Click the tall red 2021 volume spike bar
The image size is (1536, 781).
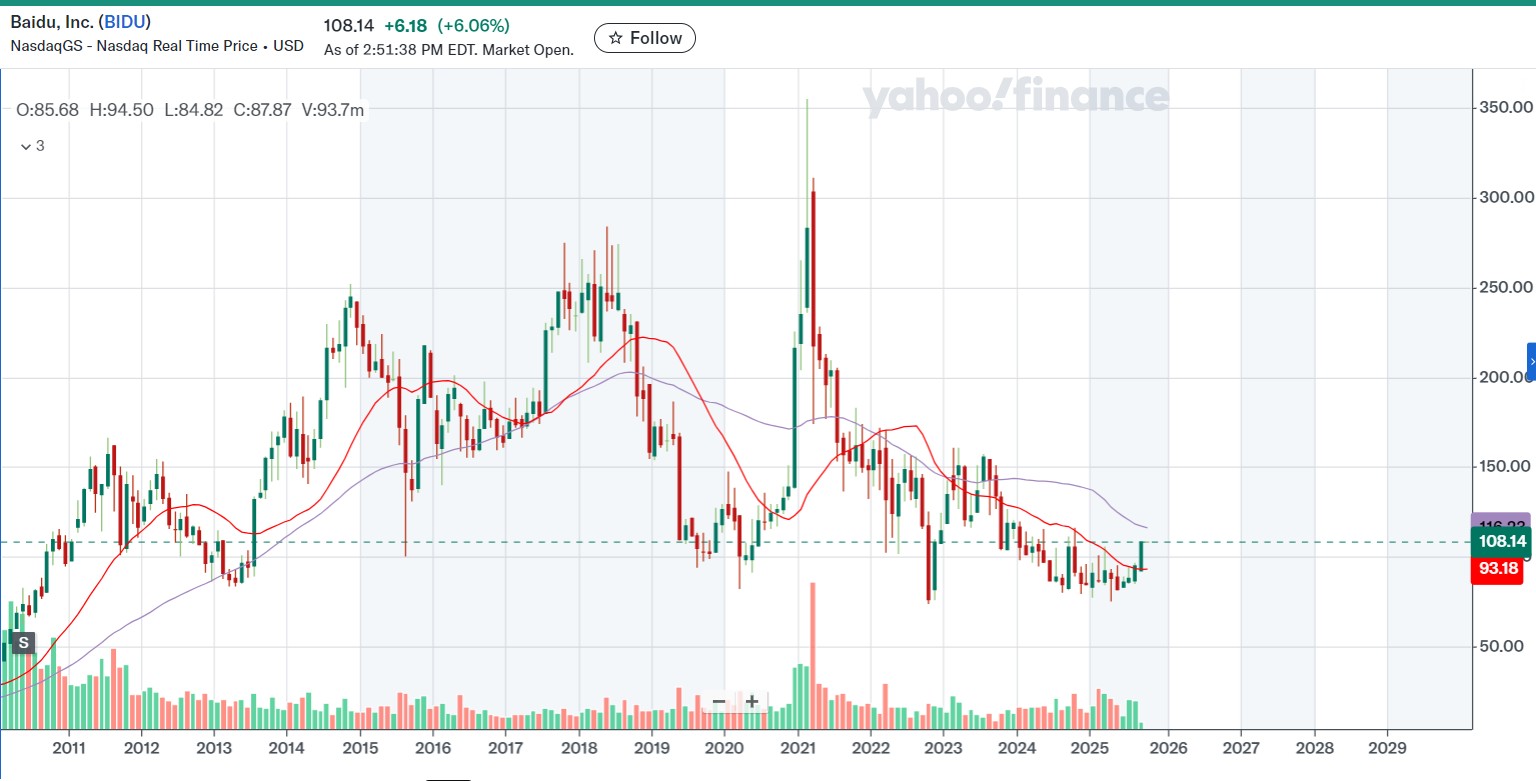[x=813, y=655]
